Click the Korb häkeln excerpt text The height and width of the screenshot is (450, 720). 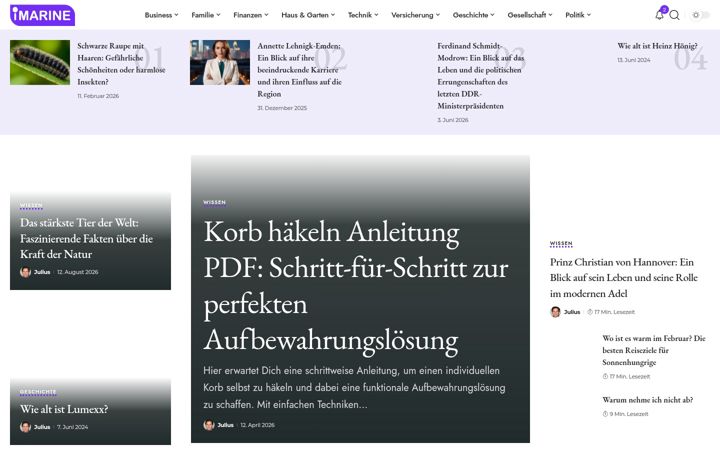click(354, 388)
